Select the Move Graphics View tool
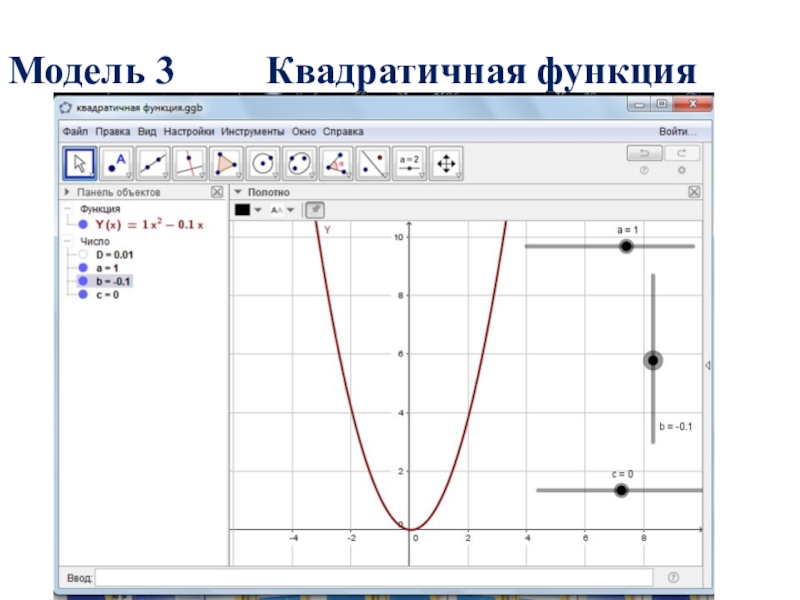This screenshot has width=800, height=600. point(446,164)
